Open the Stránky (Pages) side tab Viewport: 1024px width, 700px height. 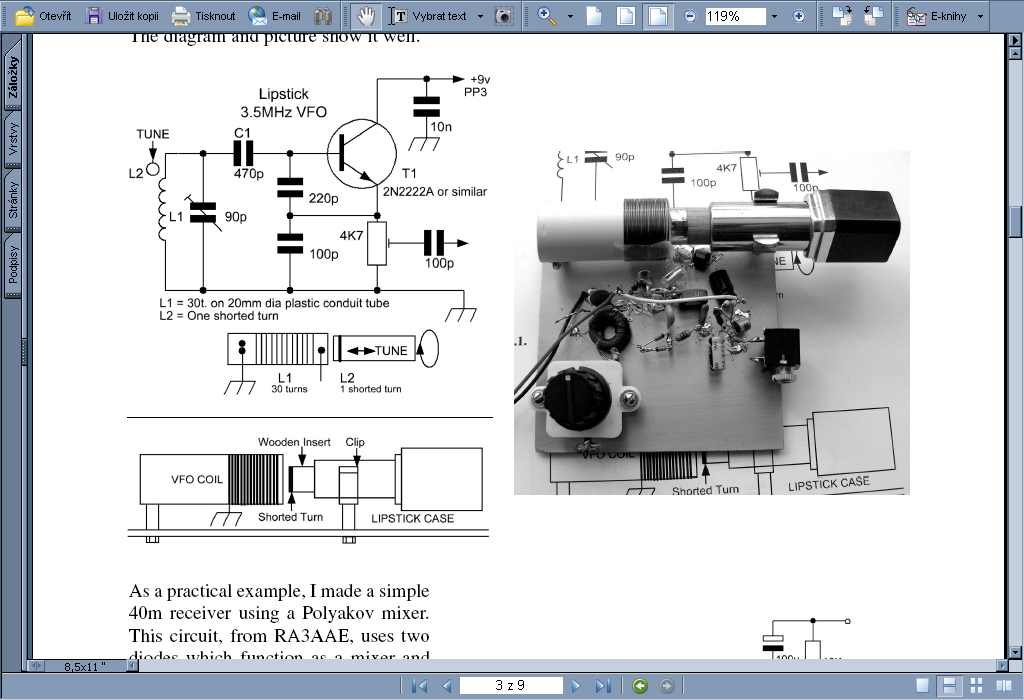tap(13, 200)
